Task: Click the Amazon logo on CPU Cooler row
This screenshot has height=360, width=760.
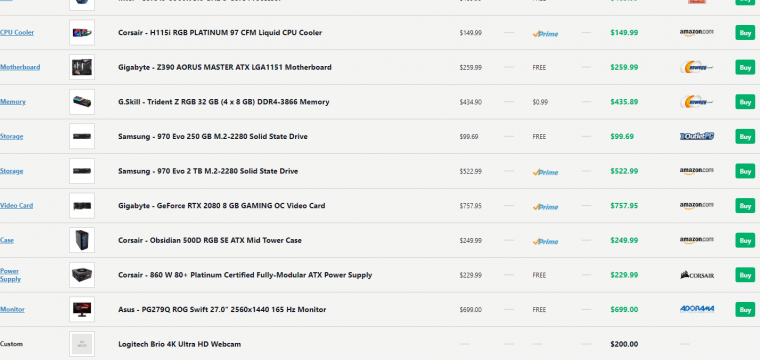Action: coord(697,32)
